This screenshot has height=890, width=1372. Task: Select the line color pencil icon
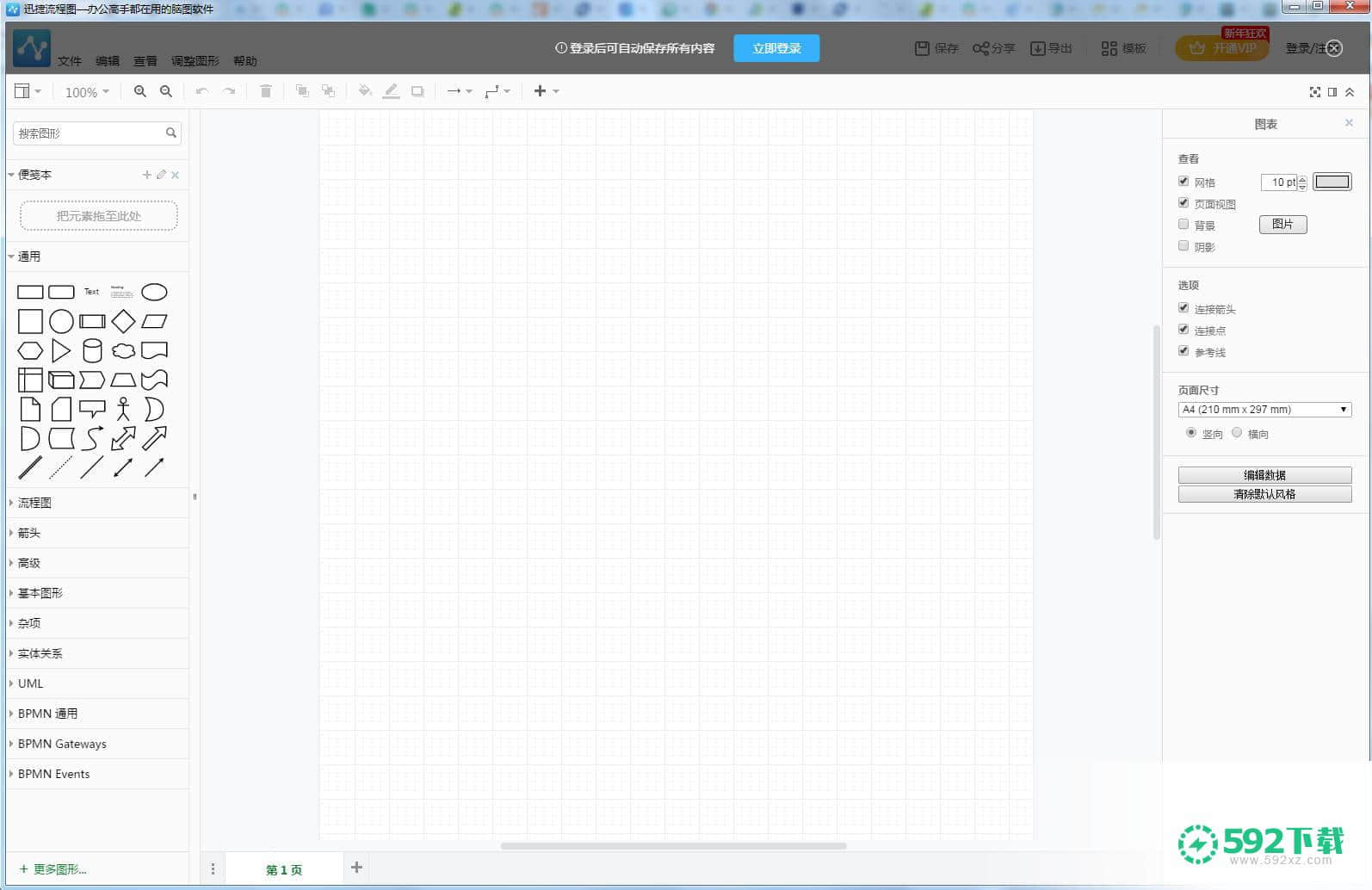point(391,91)
